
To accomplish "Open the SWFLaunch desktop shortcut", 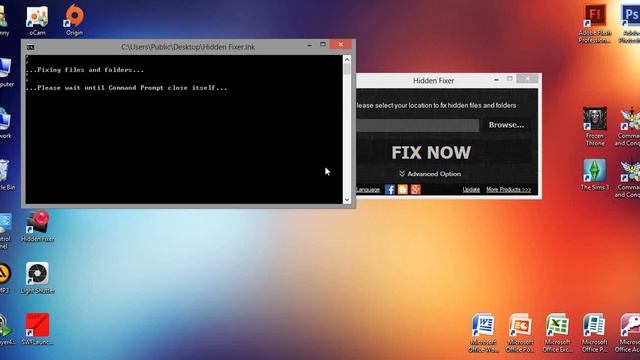I will [38, 325].
